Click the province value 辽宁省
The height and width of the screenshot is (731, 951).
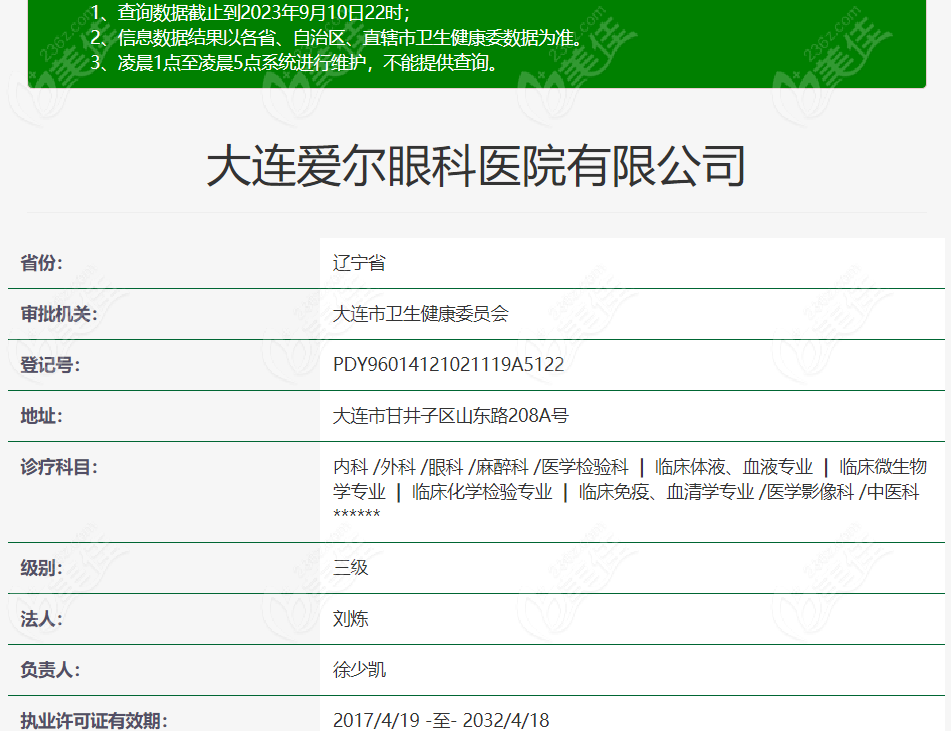359,263
